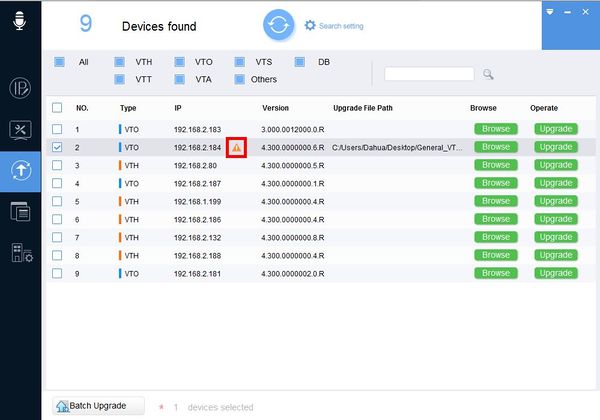
Task: Toggle the VTH filter checkbox
Action: (x=119, y=62)
